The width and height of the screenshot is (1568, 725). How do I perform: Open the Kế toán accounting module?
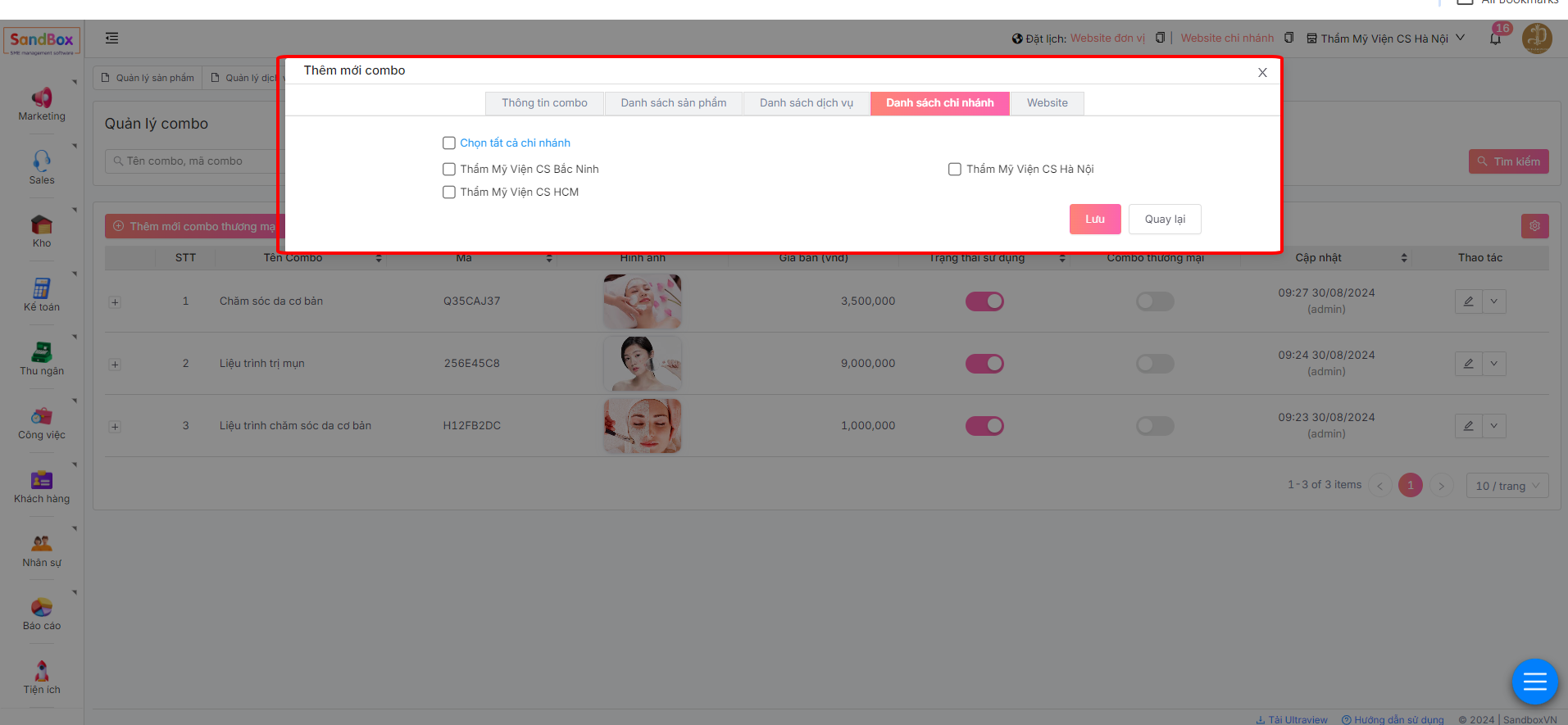pyautogui.click(x=42, y=295)
